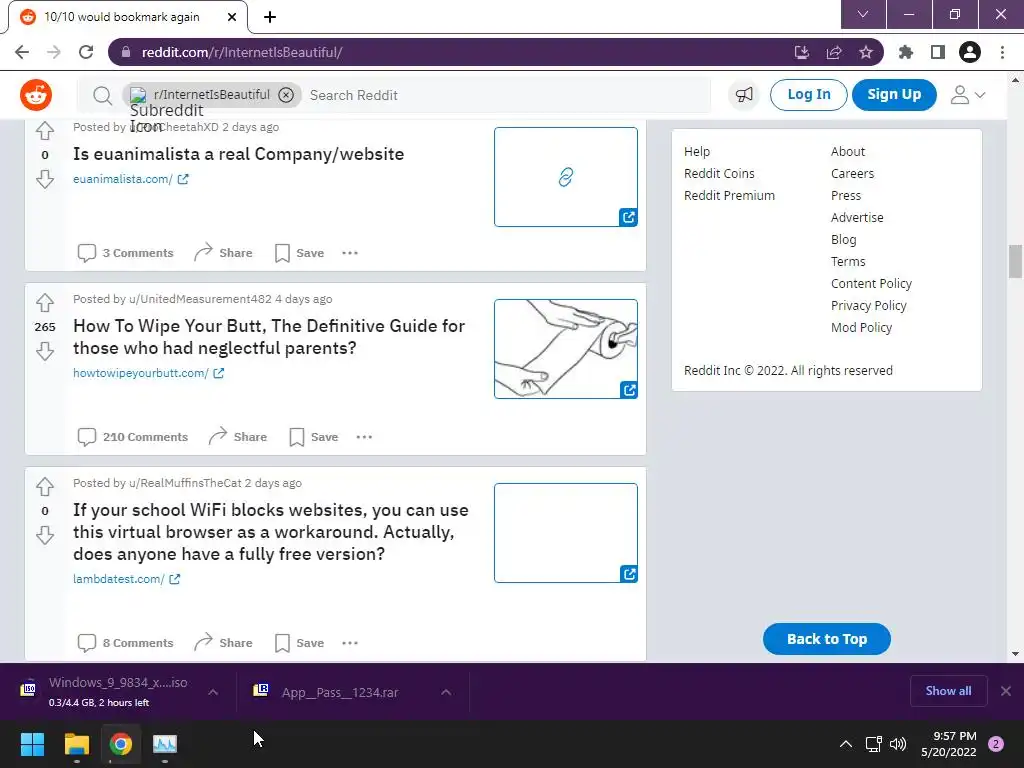Image resolution: width=1024 pixels, height=768 pixels.
Task: Focus the Search Reddit input field
Action: (507, 95)
